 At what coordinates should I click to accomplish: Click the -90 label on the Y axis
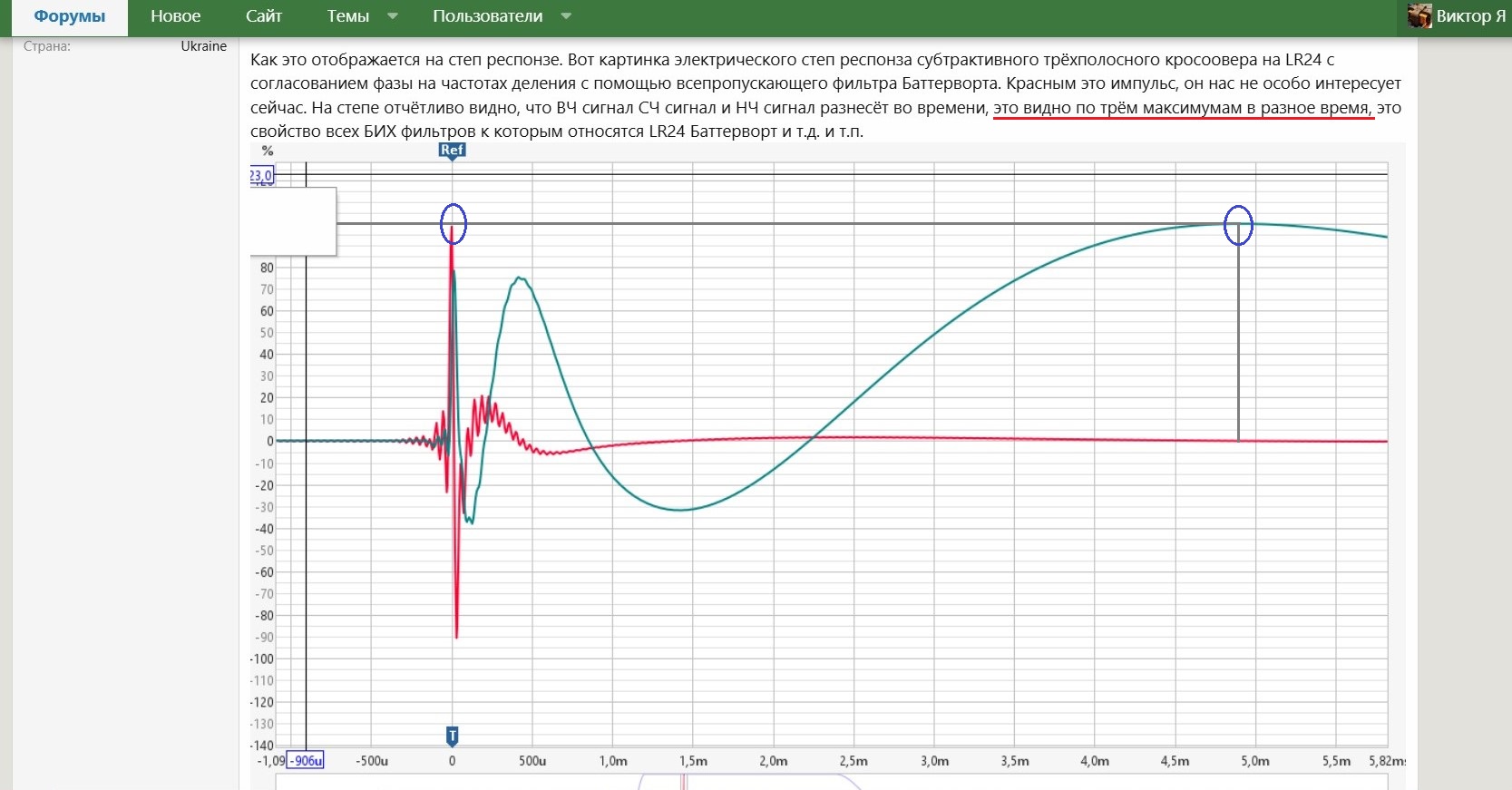264,637
